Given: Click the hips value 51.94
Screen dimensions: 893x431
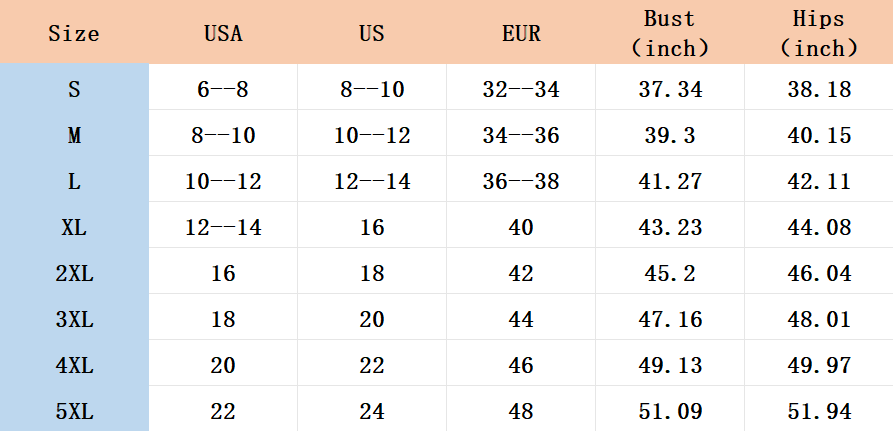Looking at the screenshot, I should [x=819, y=411].
